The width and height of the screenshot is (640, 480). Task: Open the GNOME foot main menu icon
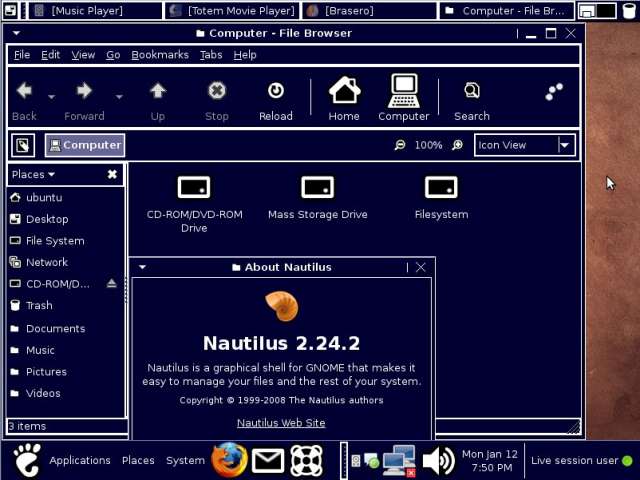[27, 460]
